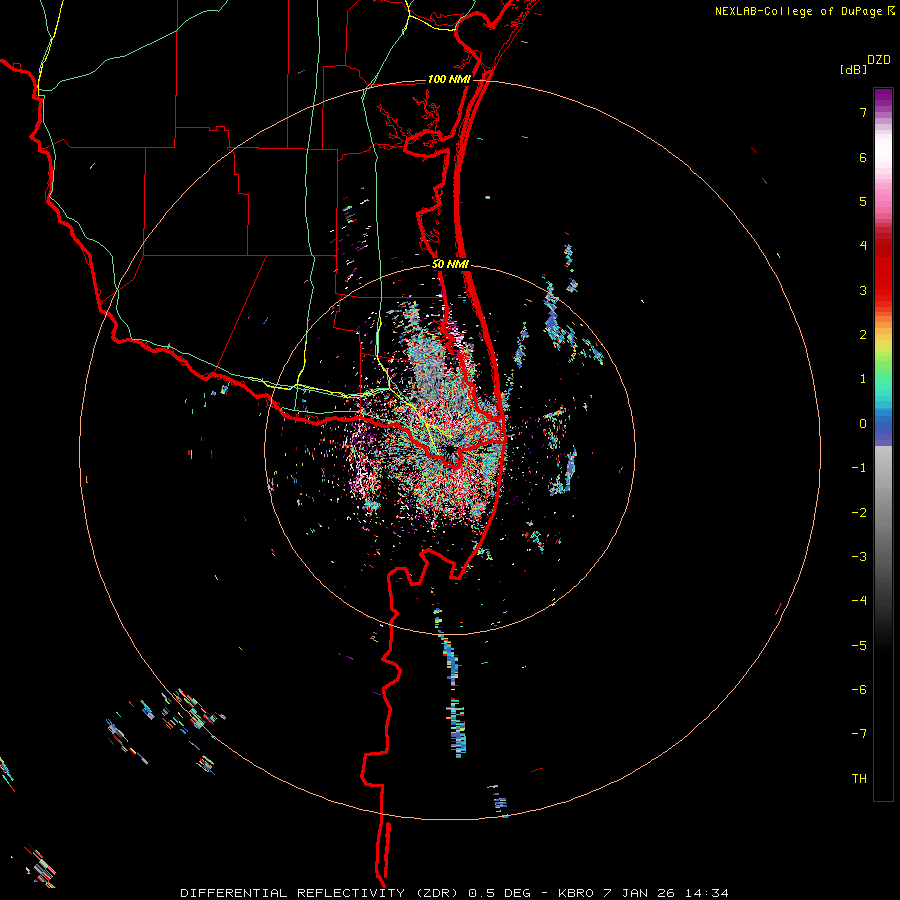Click the '0' value on the color scale
Screen dimensions: 900x900
(863, 424)
